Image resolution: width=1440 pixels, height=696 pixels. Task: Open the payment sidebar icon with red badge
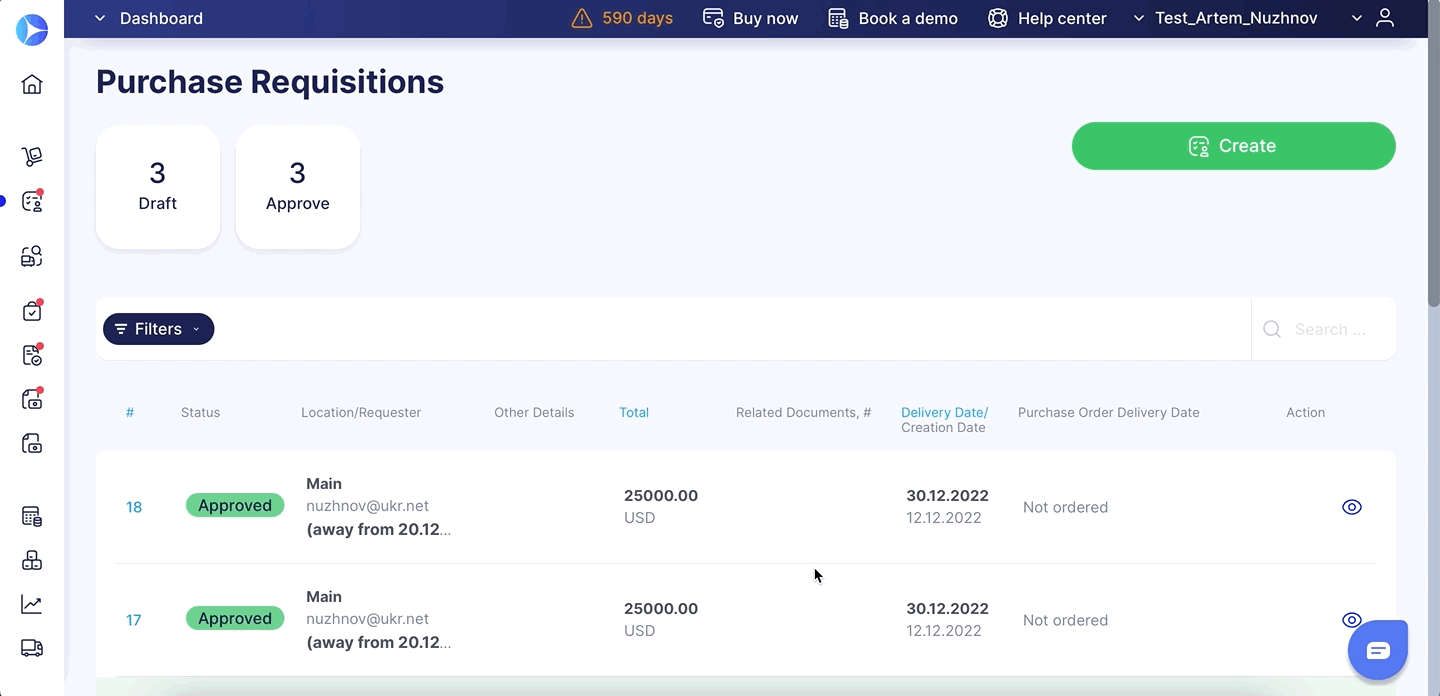32,399
